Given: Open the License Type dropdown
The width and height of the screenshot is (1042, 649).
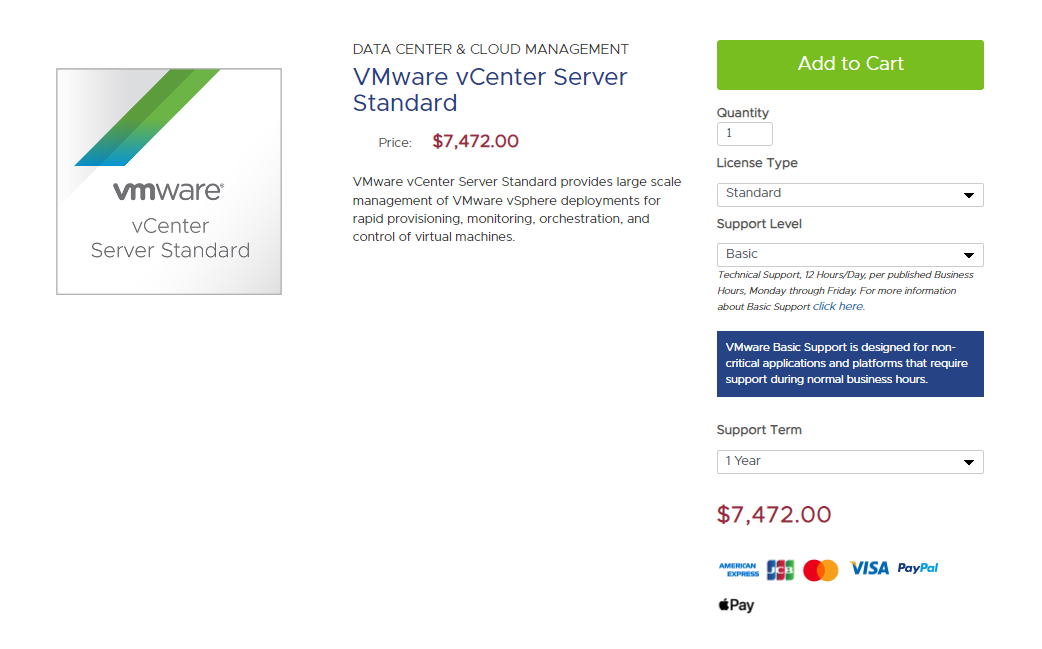Looking at the screenshot, I should pyautogui.click(x=849, y=194).
